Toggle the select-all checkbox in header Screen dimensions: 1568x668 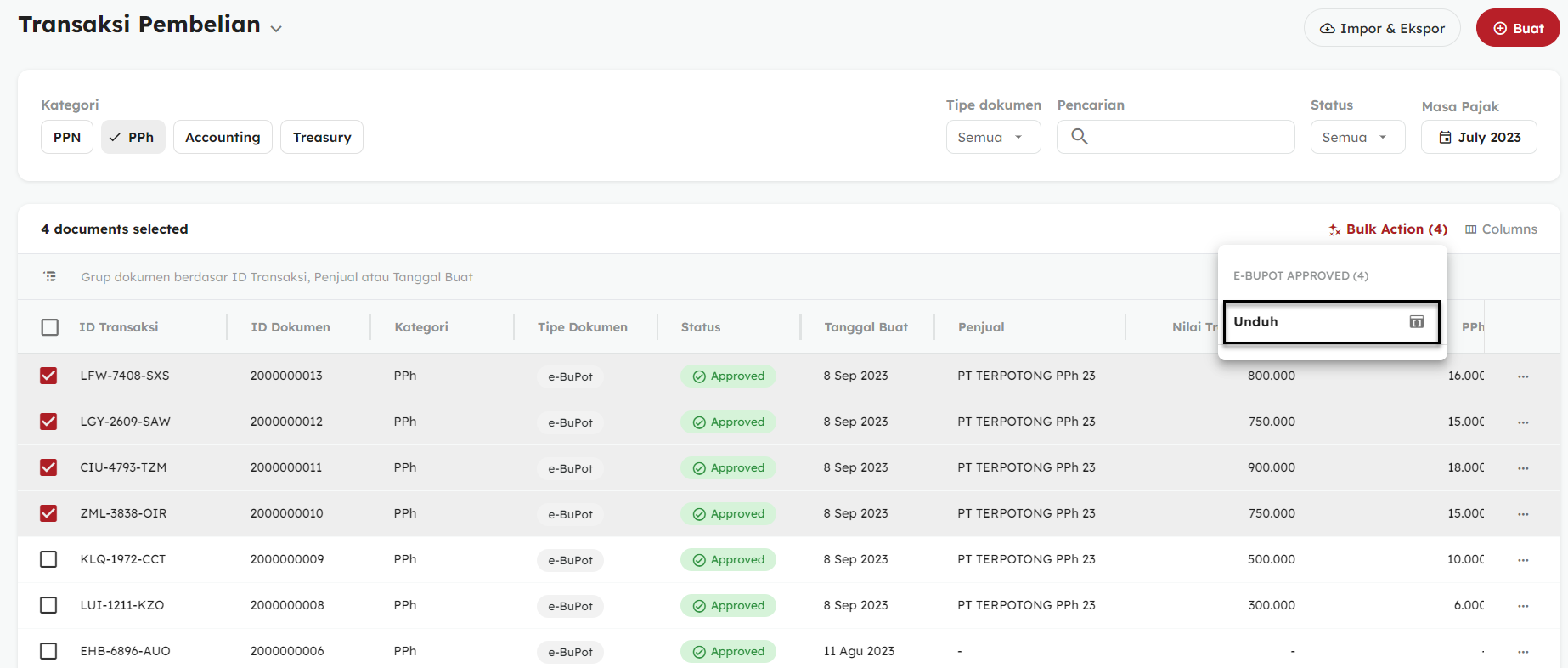(50, 327)
